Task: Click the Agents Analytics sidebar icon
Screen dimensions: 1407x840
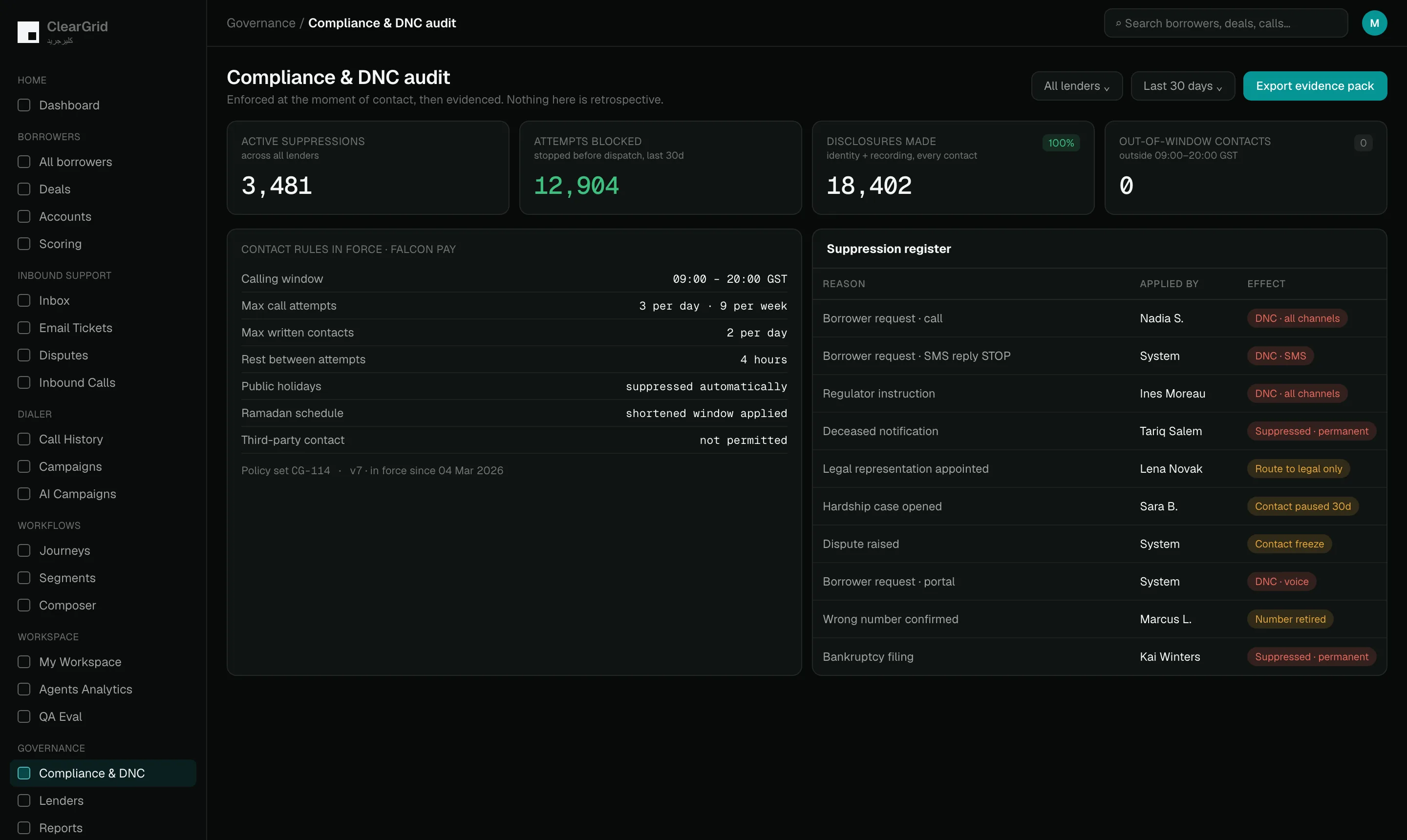Action: point(24,690)
